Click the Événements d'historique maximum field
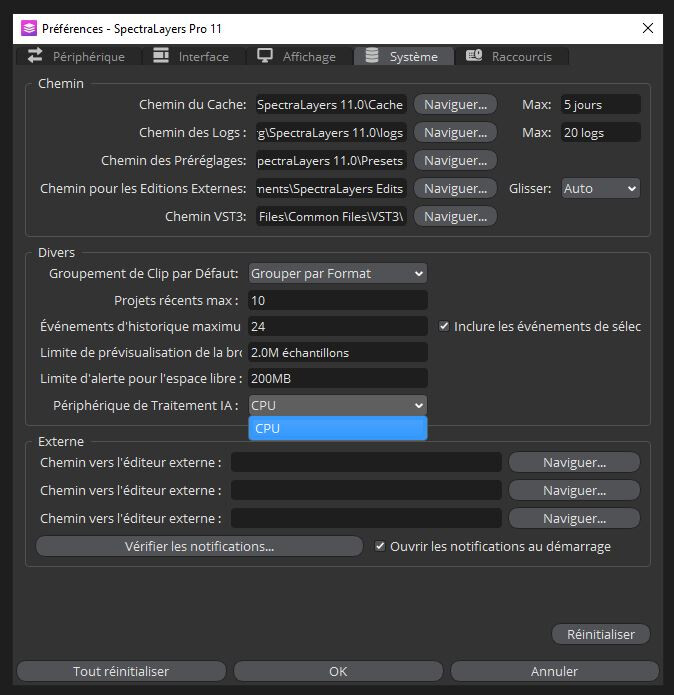This screenshot has height=695, width=674. click(338, 326)
